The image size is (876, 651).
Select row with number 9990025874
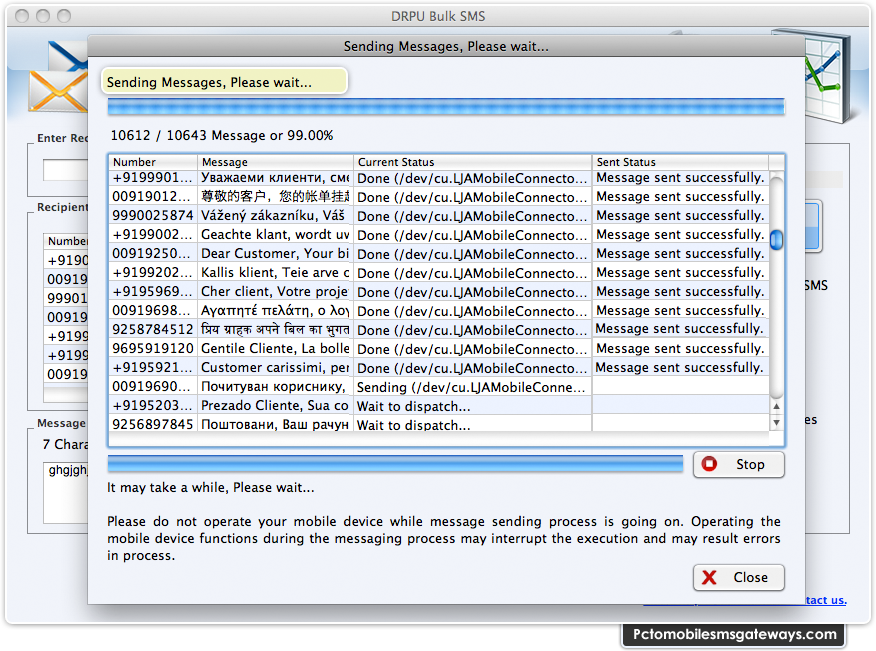click(439, 216)
